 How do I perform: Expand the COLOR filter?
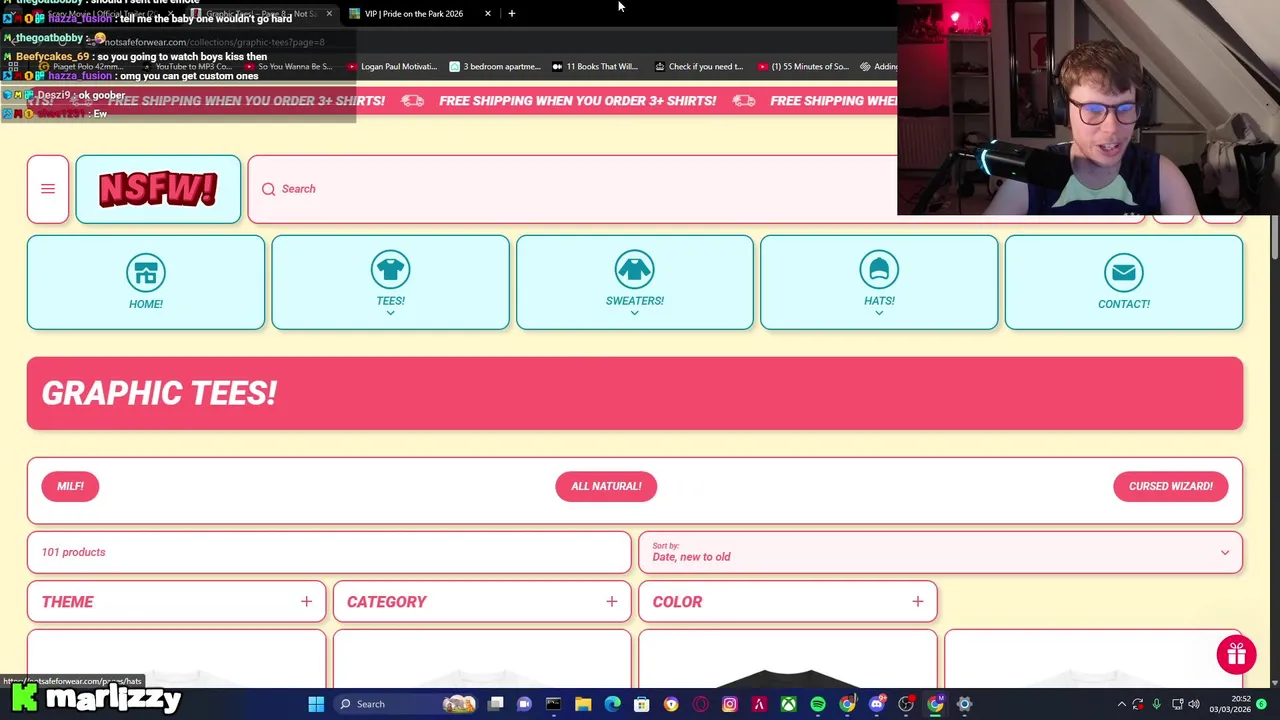(x=787, y=602)
